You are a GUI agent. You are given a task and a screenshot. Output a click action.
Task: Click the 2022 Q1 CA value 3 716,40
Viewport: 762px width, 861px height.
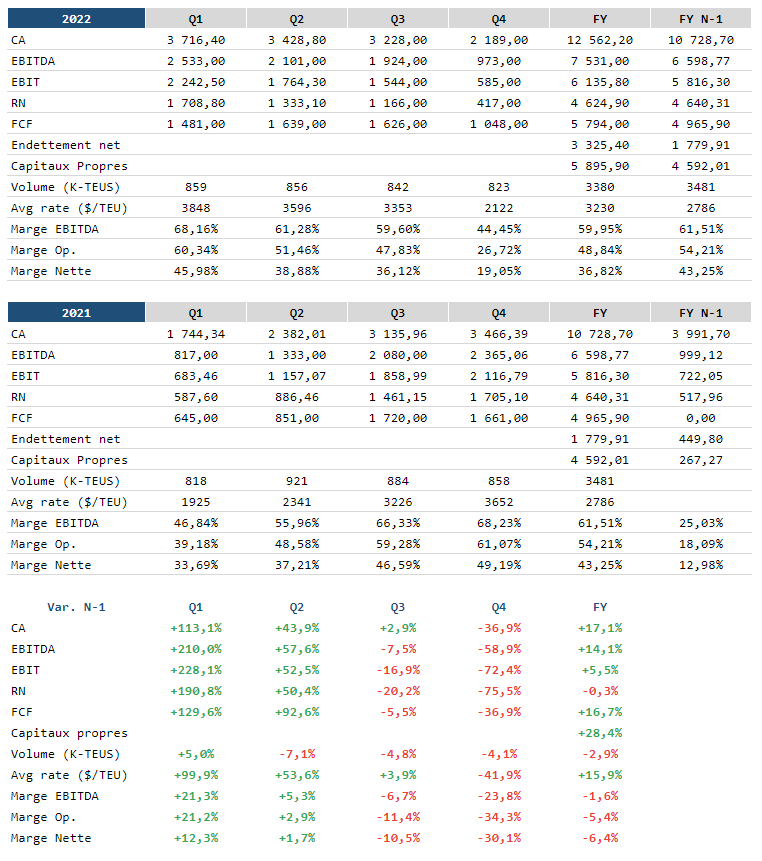pyautogui.click(x=196, y=40)
